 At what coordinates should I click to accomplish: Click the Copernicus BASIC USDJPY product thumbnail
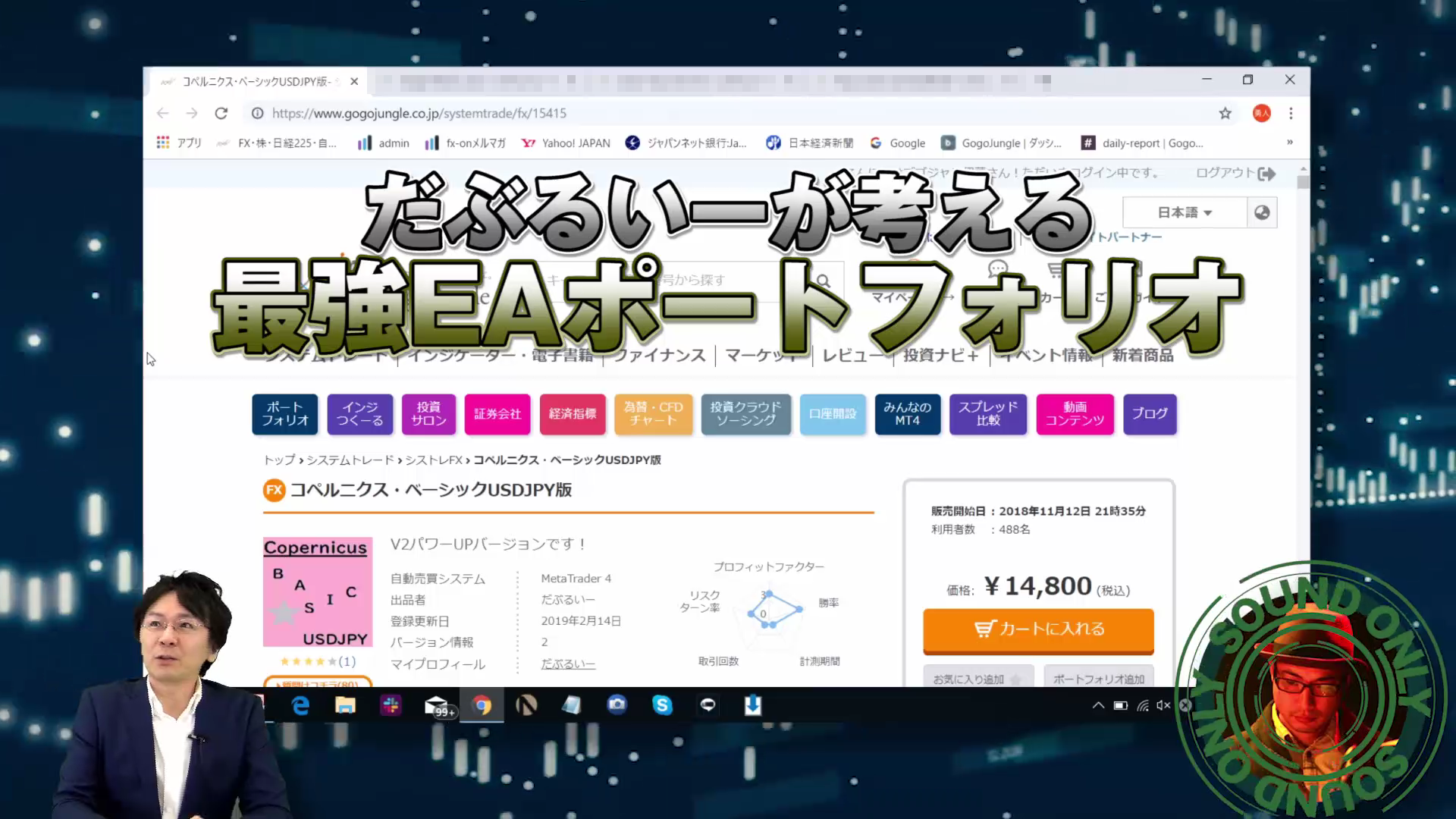(317, 592)
